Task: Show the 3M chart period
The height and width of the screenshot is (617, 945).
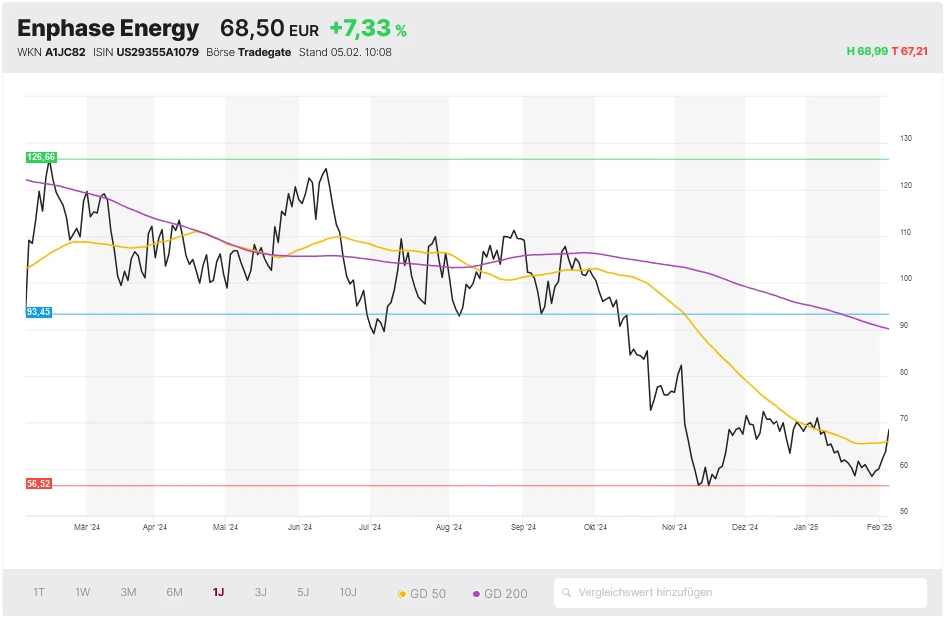Action: (x=128, y=593)
